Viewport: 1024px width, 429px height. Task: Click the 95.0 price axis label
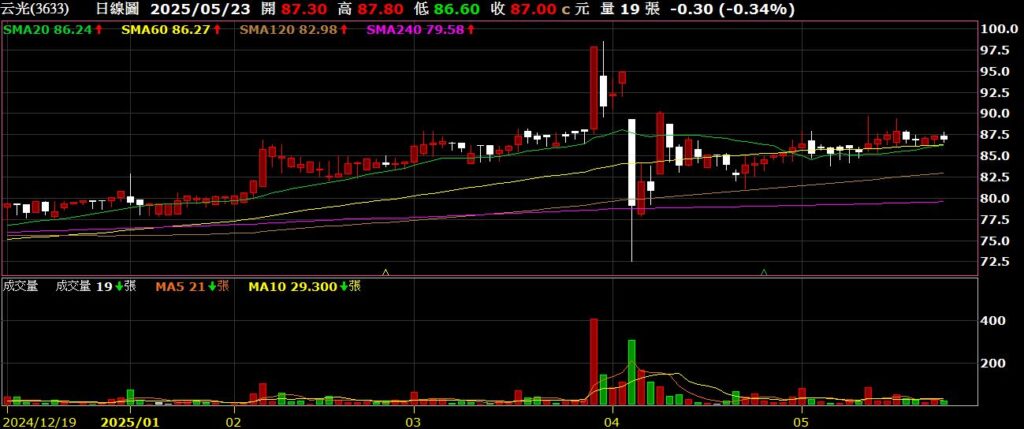point(995,71)
